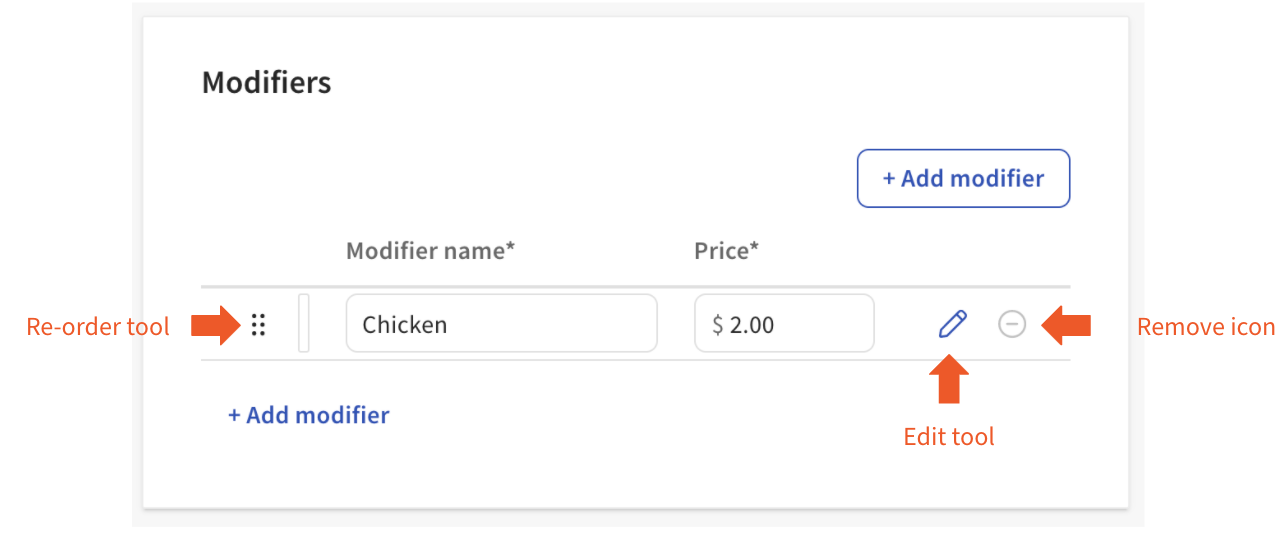Click the outlined Add modifier button
Screen dimensions: 1286x558
(x=963, y=179)
